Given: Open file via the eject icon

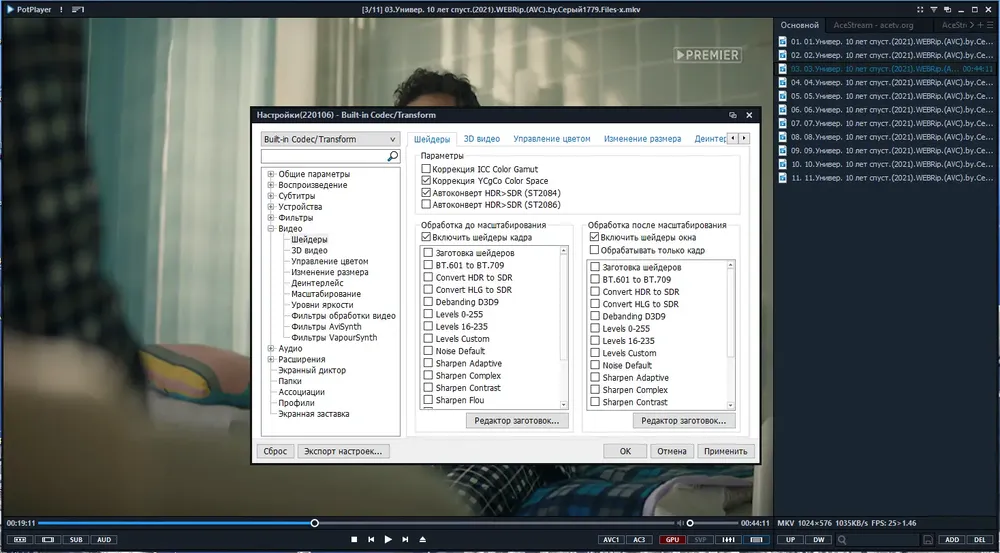Looking at the screenshot, I should coord(422,540).
